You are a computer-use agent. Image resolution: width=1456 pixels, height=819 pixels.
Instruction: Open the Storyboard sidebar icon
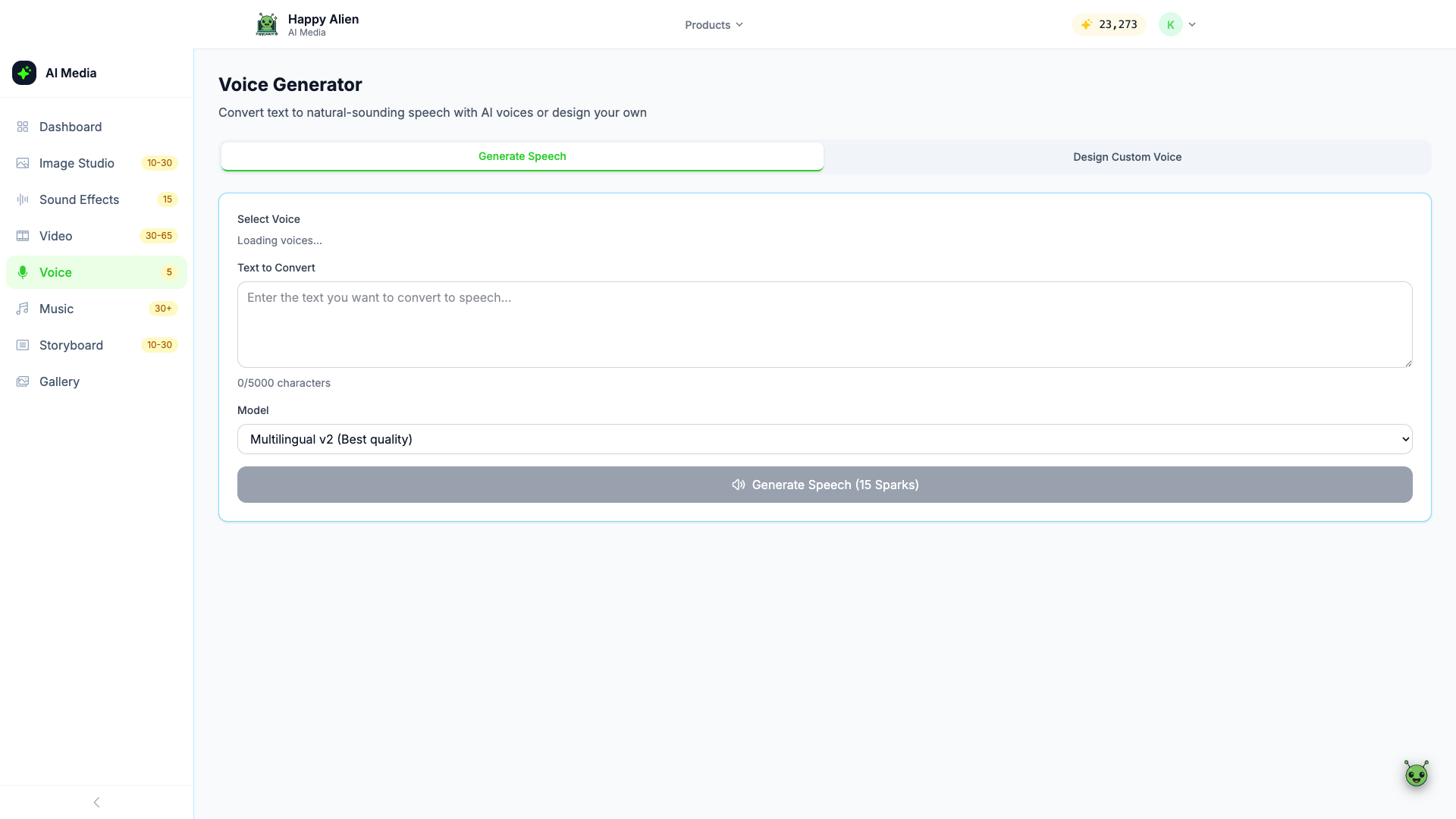[x=23, y=345]
